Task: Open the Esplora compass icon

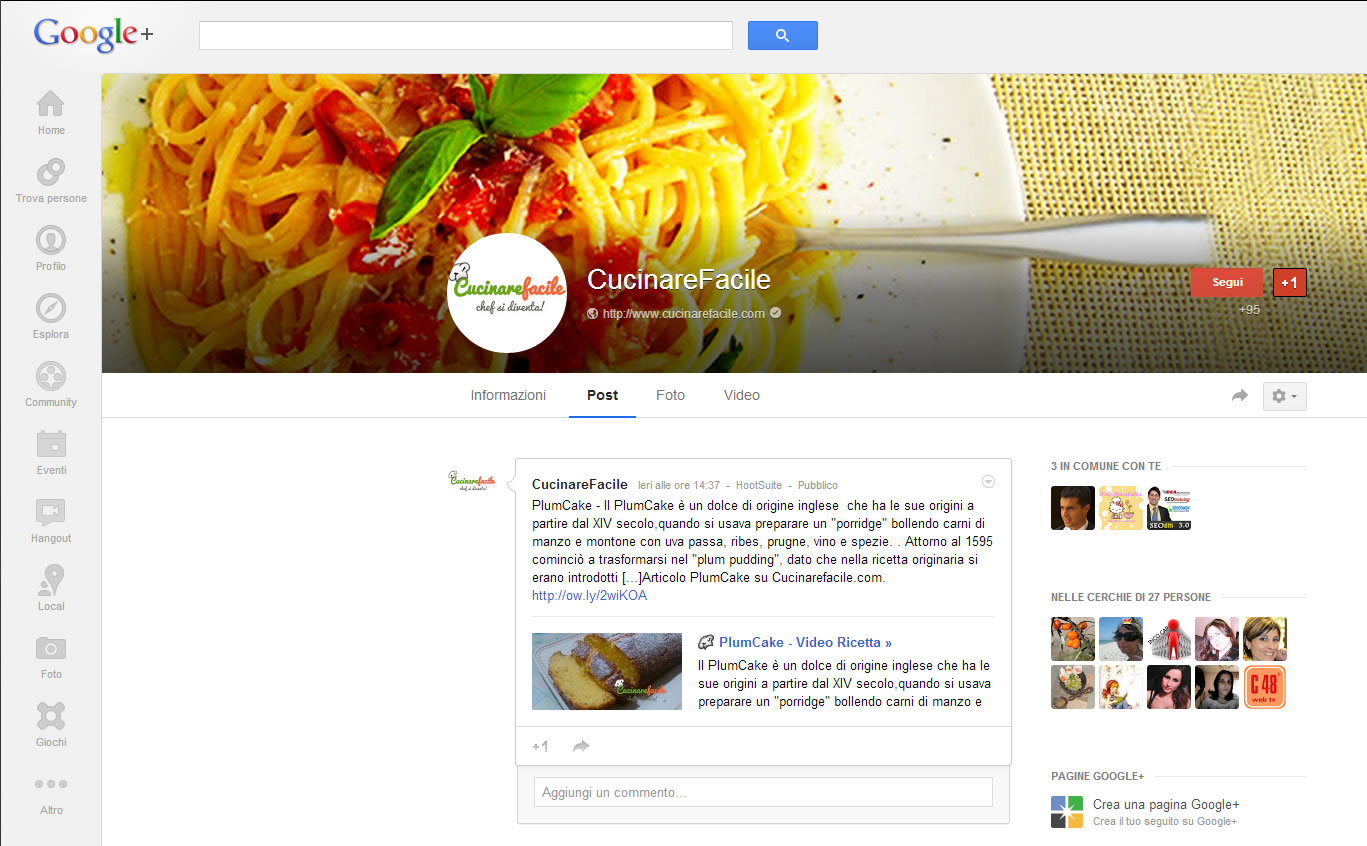Action: pyautogui.click(x=51, y=308)
